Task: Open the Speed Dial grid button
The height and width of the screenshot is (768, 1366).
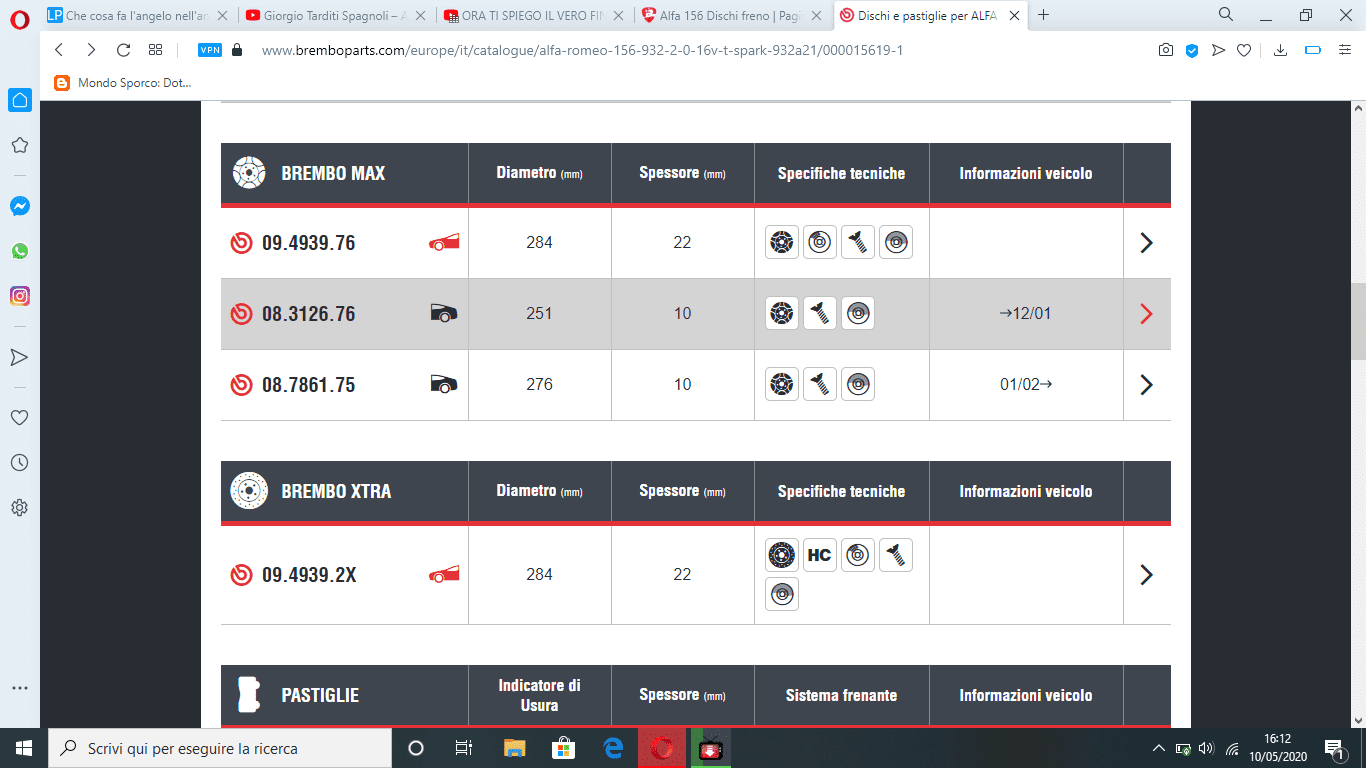Action: coord(155,50)
